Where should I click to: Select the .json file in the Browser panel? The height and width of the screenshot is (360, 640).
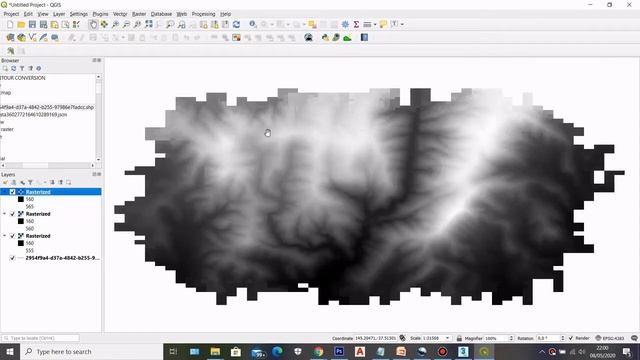pos(33,115)
